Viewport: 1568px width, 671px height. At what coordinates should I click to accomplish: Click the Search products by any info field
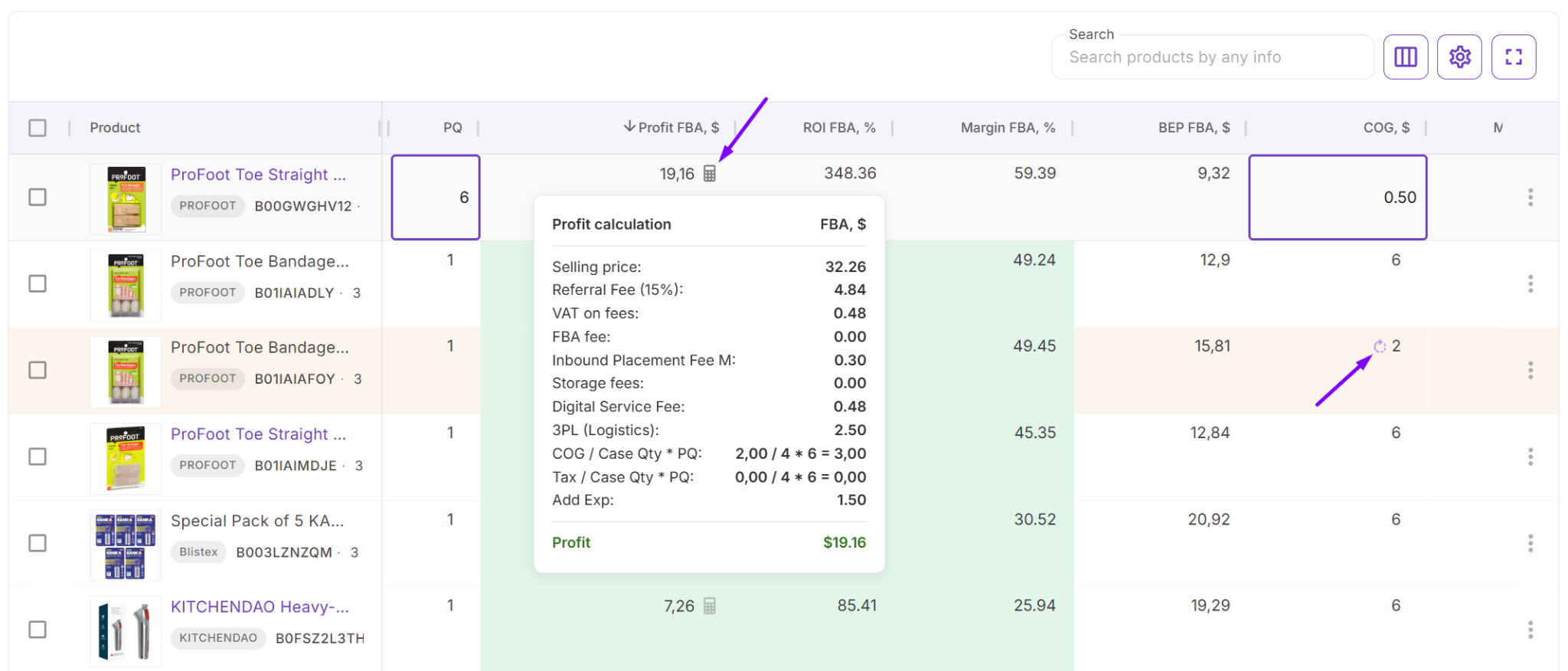pyautogui.click(x=1212, y=57)
